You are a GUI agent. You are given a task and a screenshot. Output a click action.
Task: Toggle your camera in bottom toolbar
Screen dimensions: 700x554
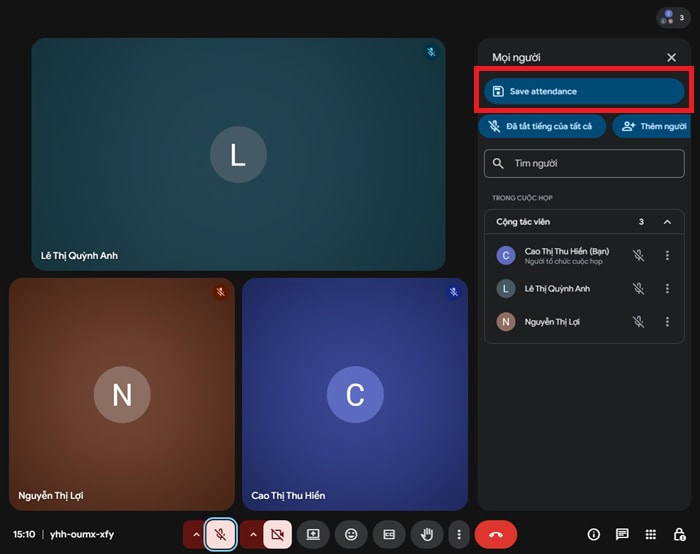277,534
